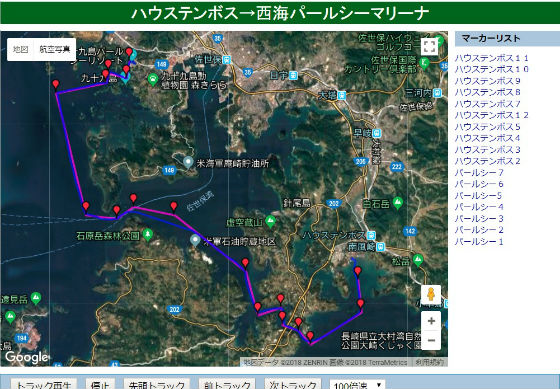
Task: Open ハウステンボス７ marker link
Action: click(488, 104)
